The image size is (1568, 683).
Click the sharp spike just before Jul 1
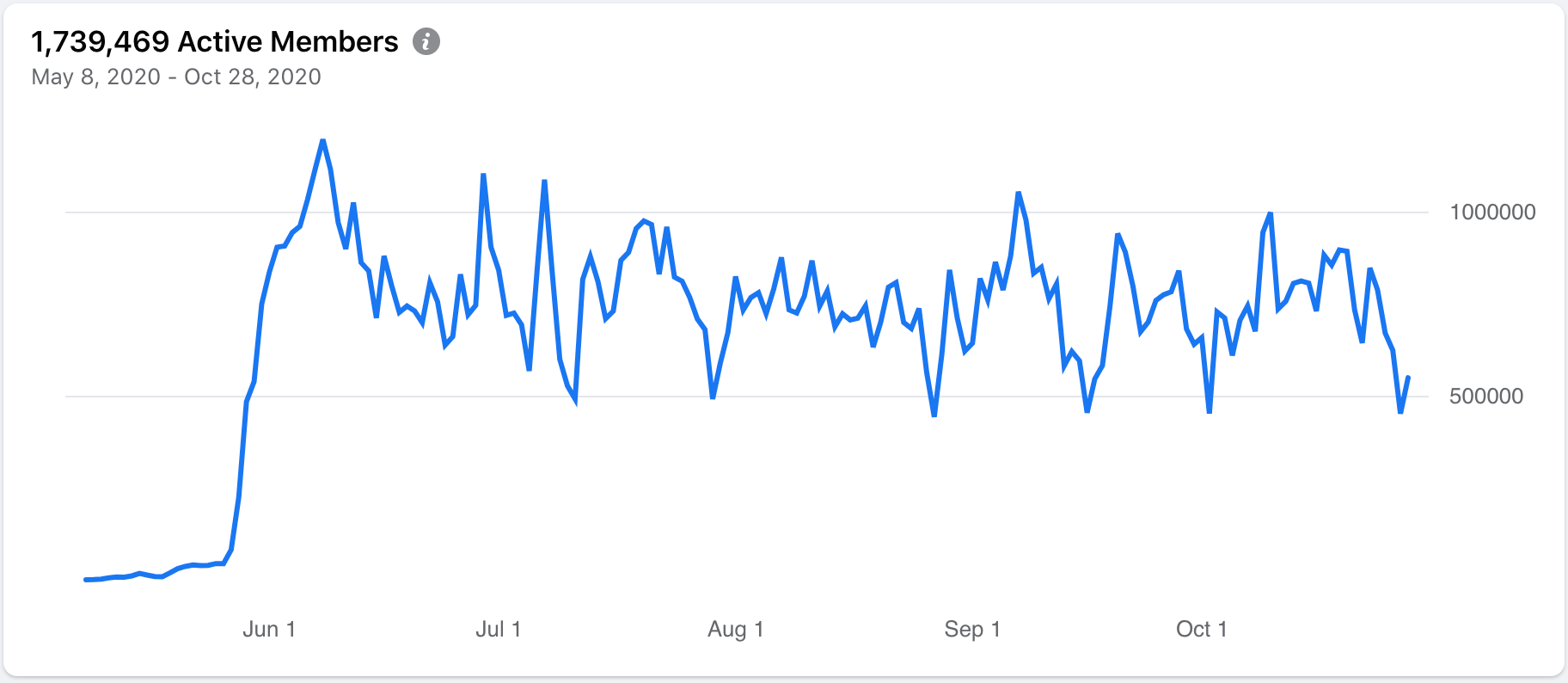tap(483, 175)
